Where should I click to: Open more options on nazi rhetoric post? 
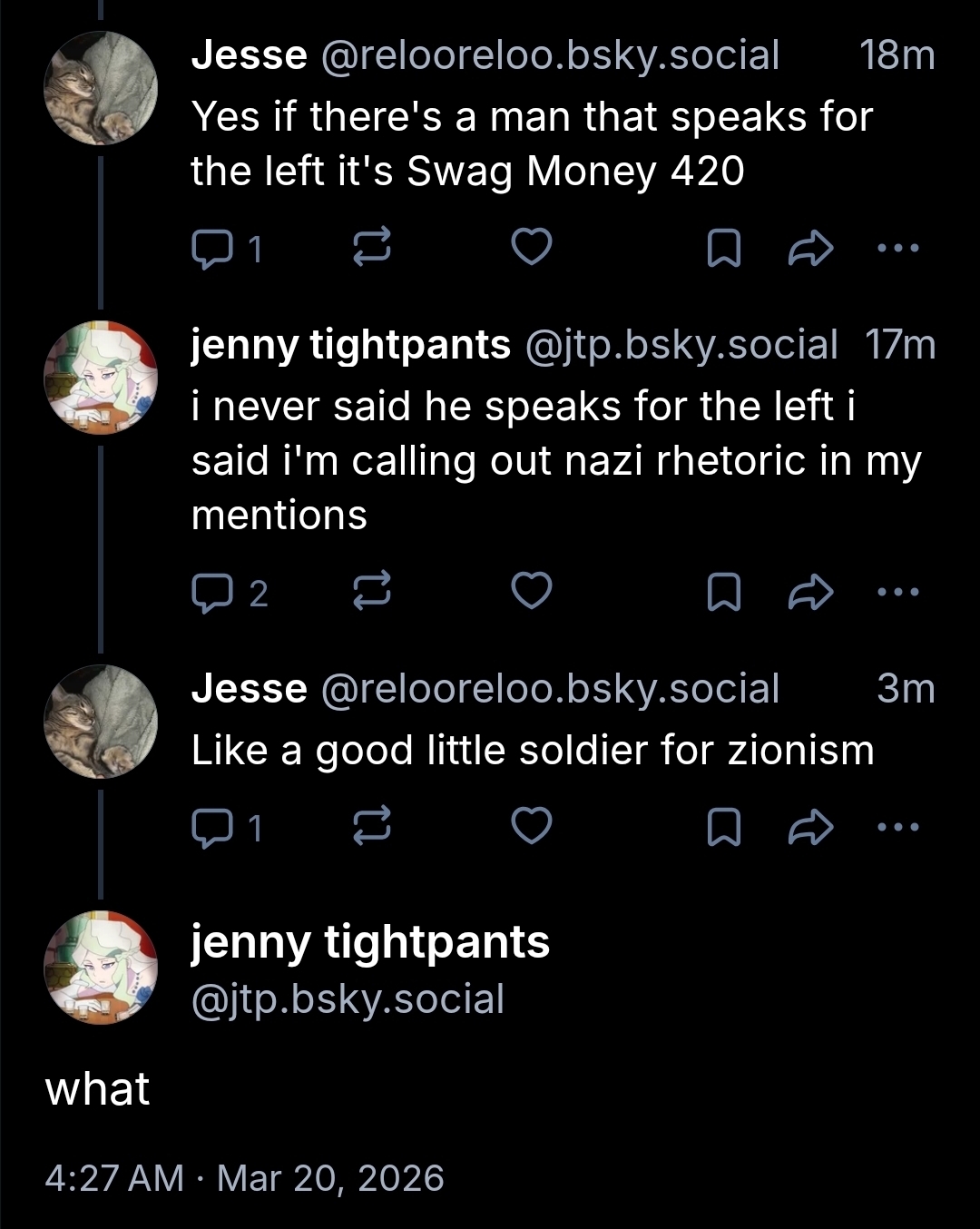(x=898, y=593)
